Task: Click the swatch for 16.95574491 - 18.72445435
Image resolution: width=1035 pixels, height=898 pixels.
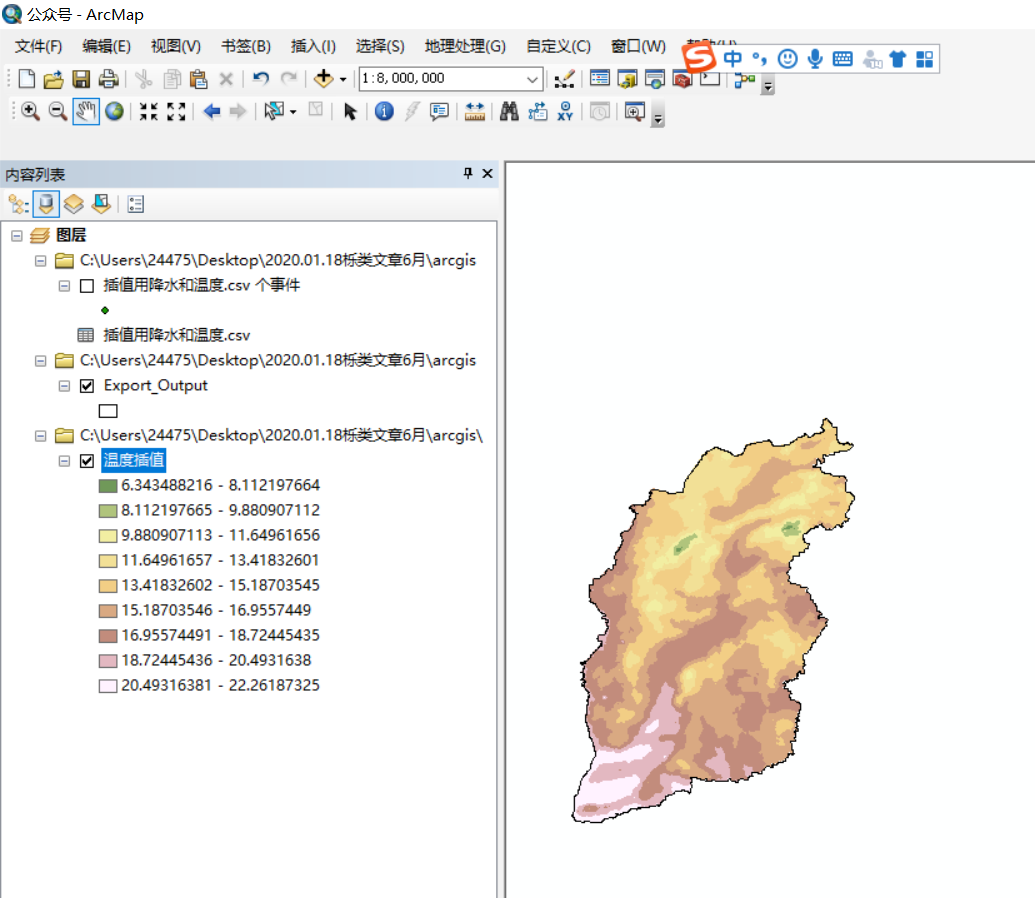Action: (108, 636)
